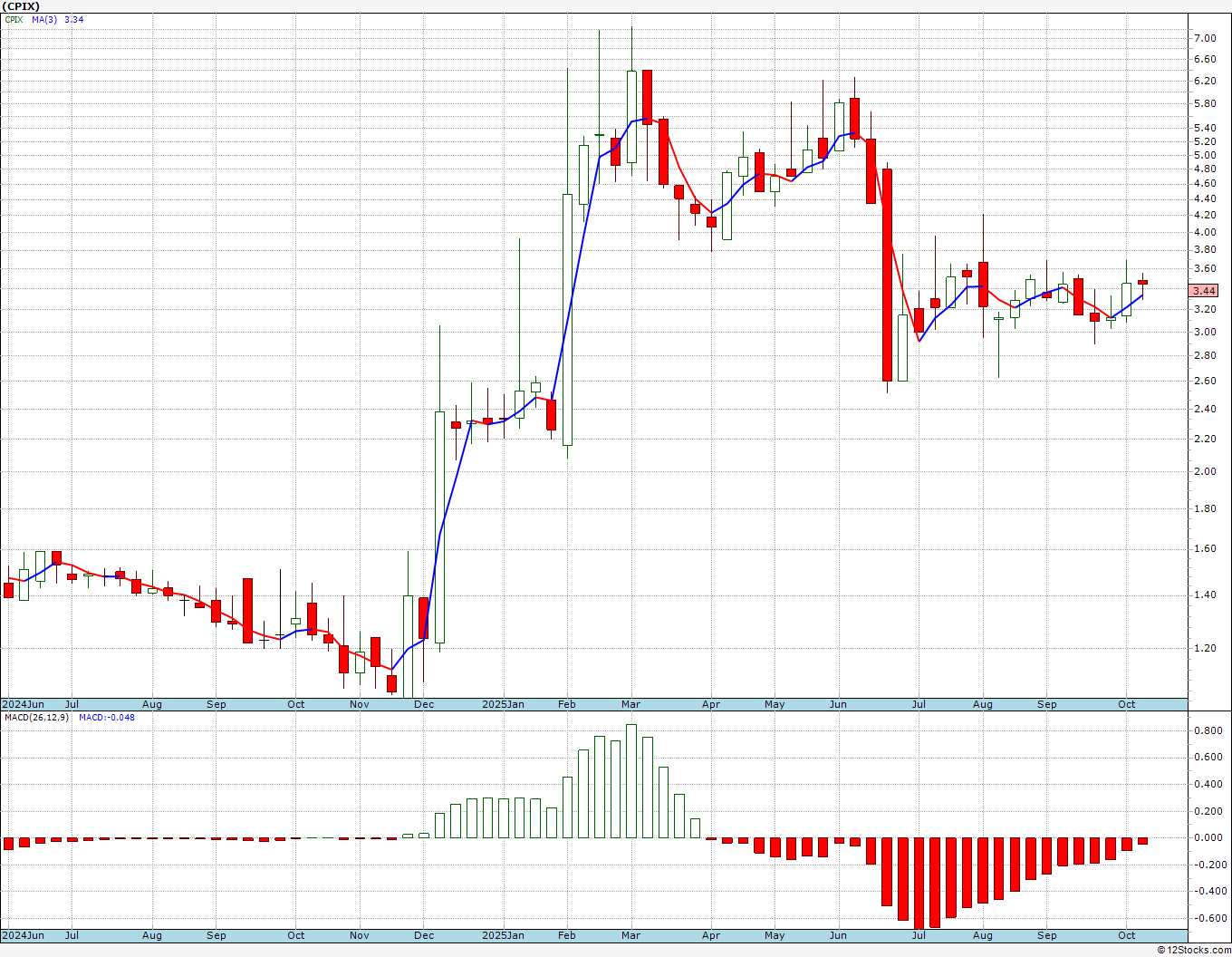The image size is (1232, 957).
Task: Click the 6.20 price level label
Action: (1205, 81)
